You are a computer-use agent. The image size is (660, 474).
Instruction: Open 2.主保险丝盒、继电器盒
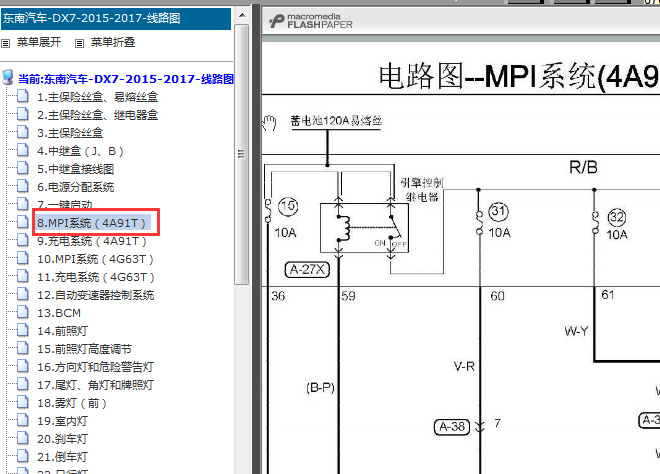pyautogui.click(x=97, y=115)
